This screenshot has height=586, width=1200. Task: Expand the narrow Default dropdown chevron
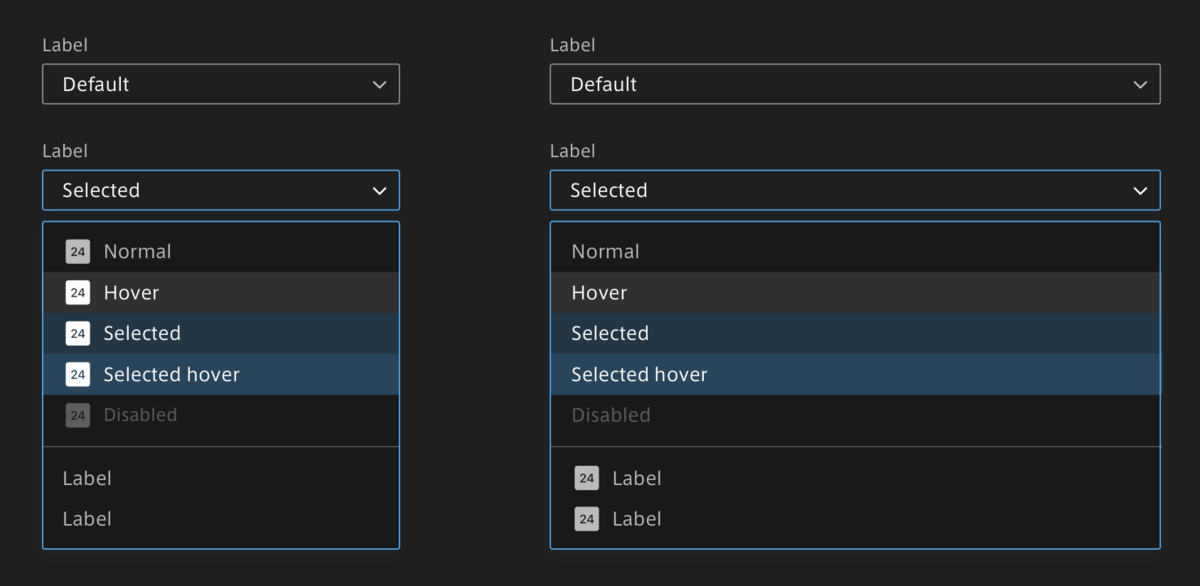pyautogui.click(x=379, y=85)
